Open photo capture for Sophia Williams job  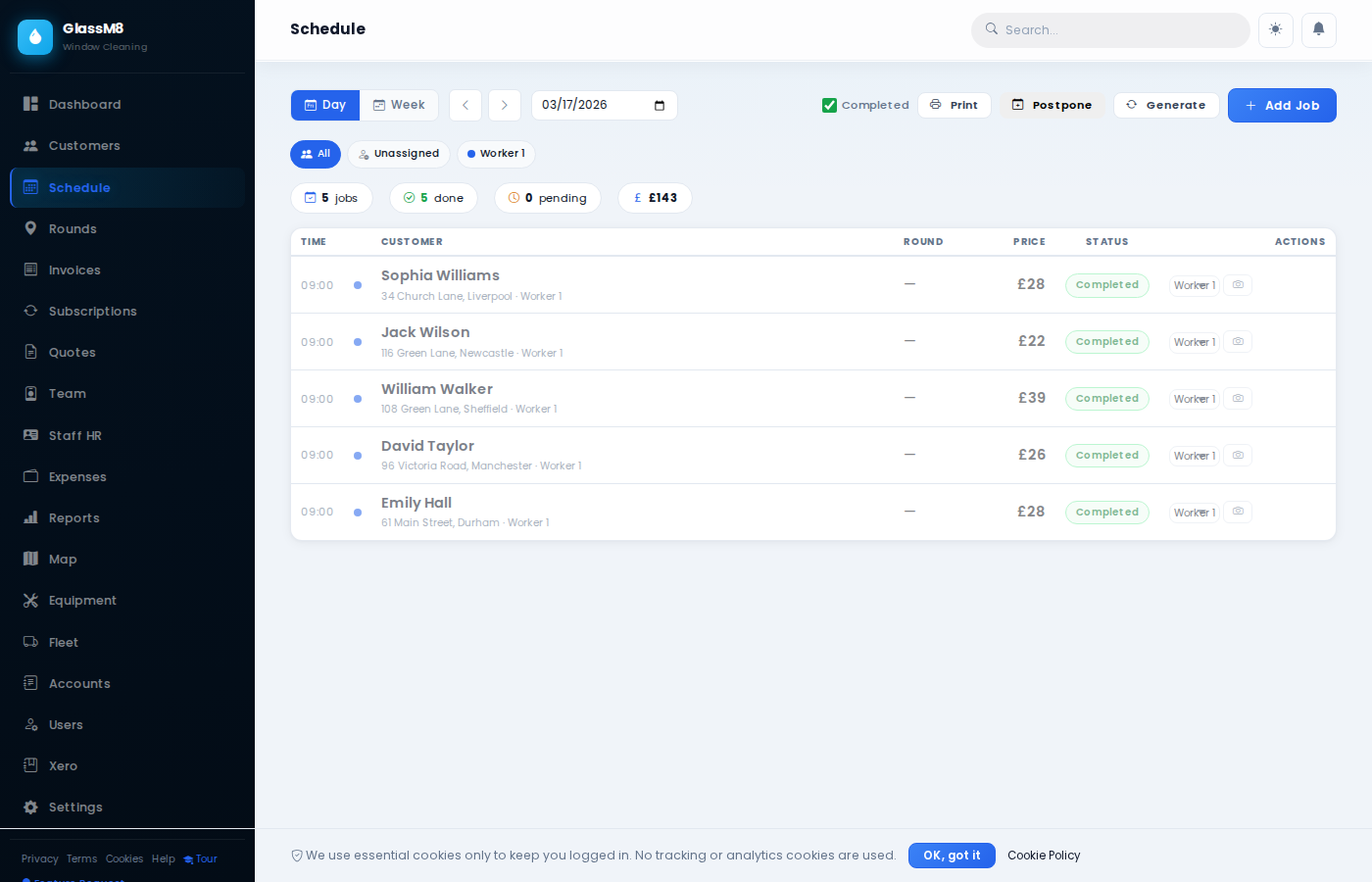1237,285
